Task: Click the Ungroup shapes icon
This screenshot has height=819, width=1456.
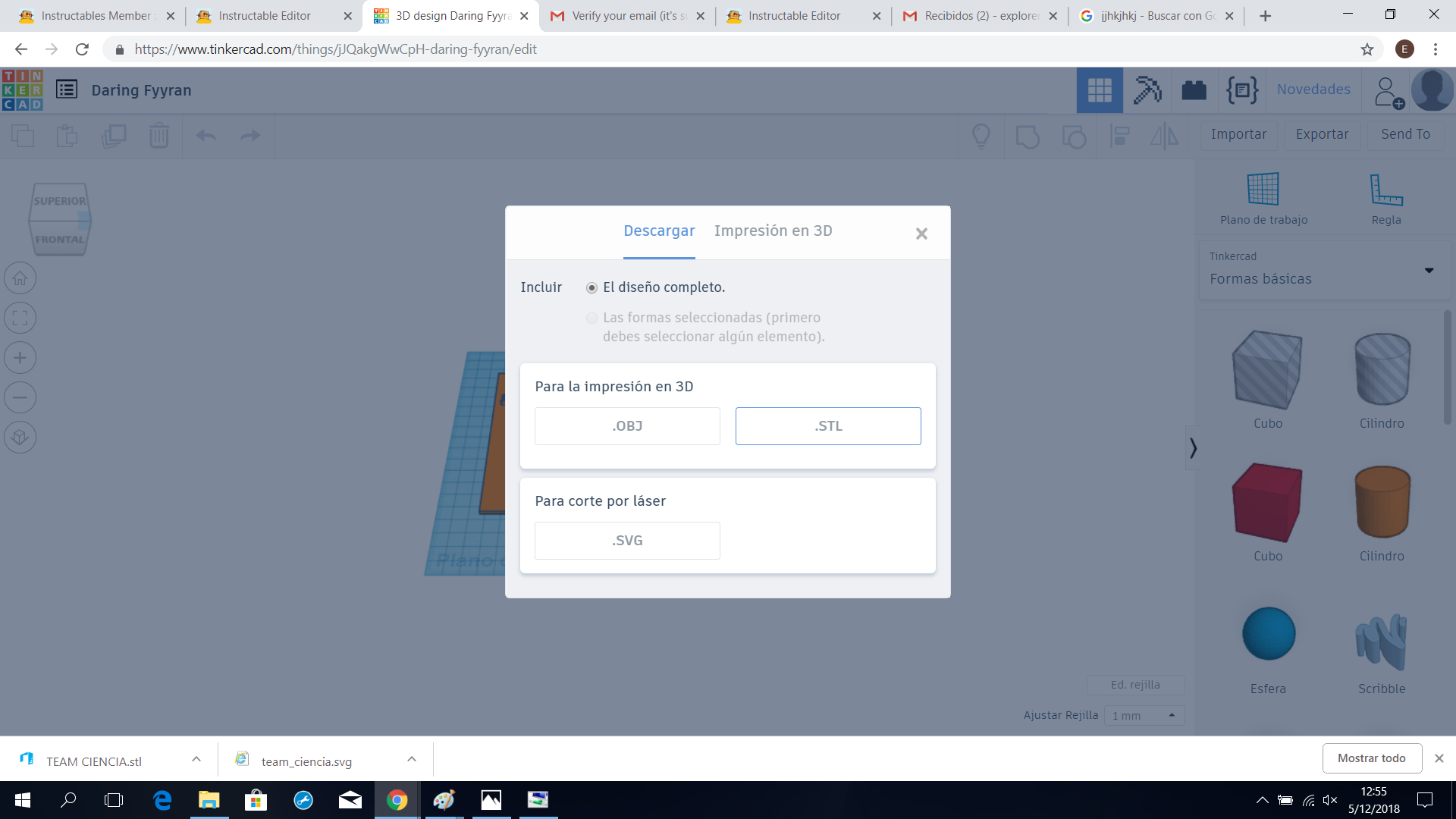Action: (1074, 136)
